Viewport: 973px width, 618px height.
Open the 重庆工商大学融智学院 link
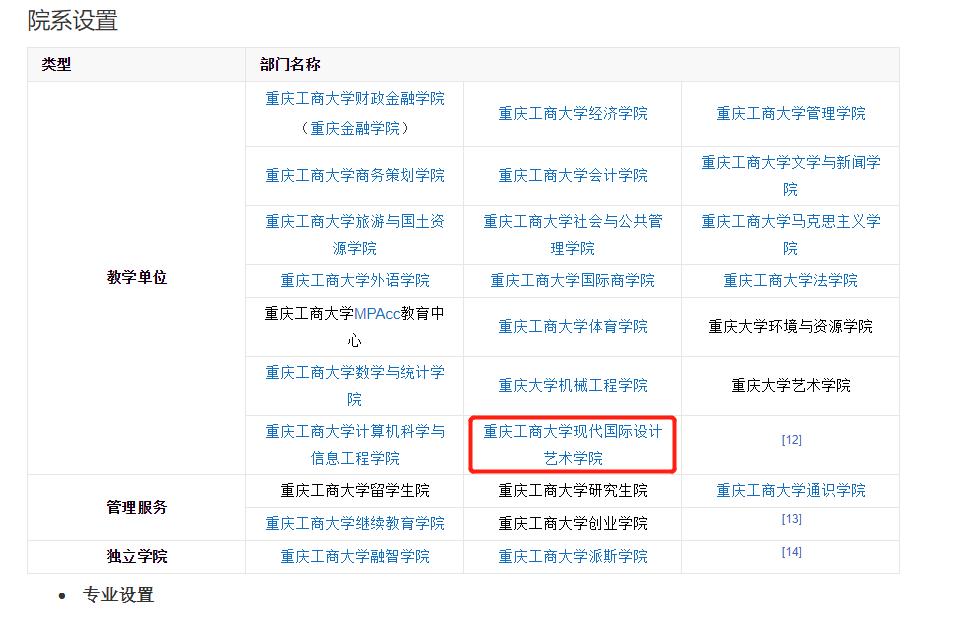coord(354,557)
